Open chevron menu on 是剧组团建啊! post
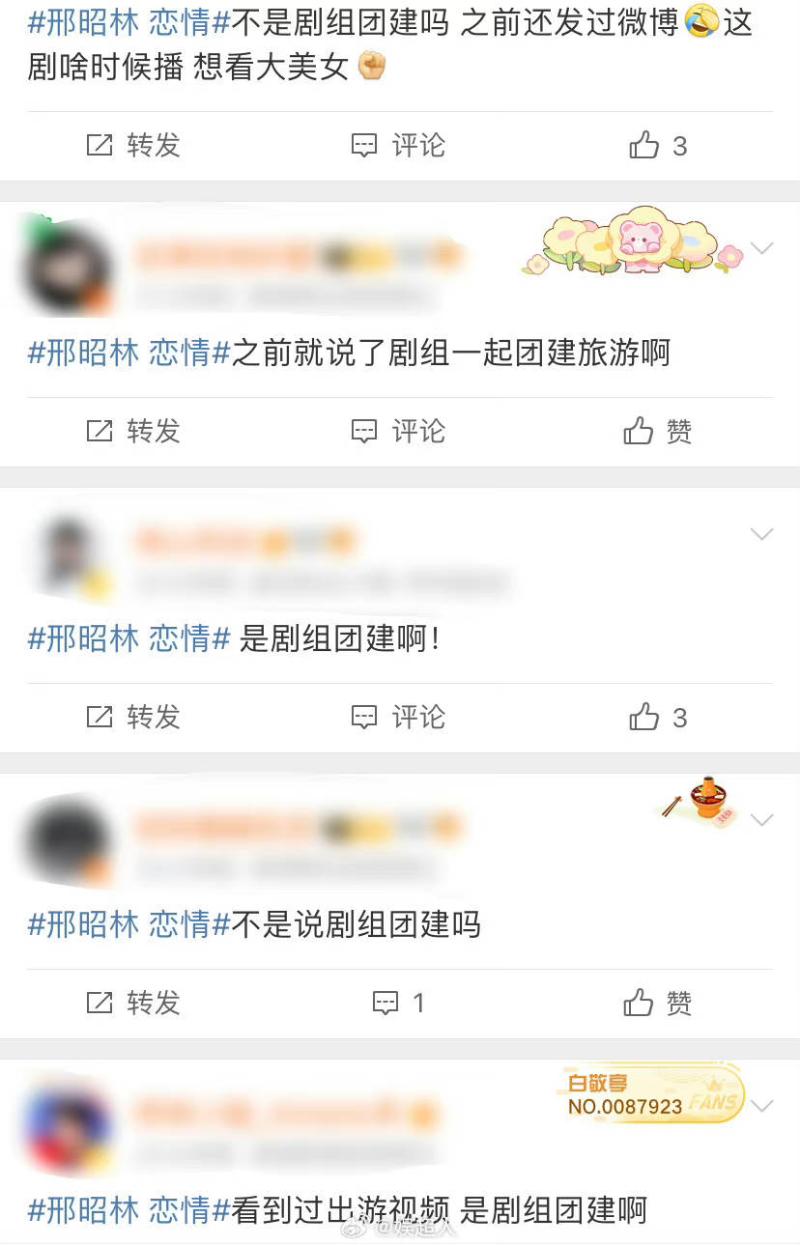Image resolution: width=800 pixels, height=1246 pixels. click(762, 534)
